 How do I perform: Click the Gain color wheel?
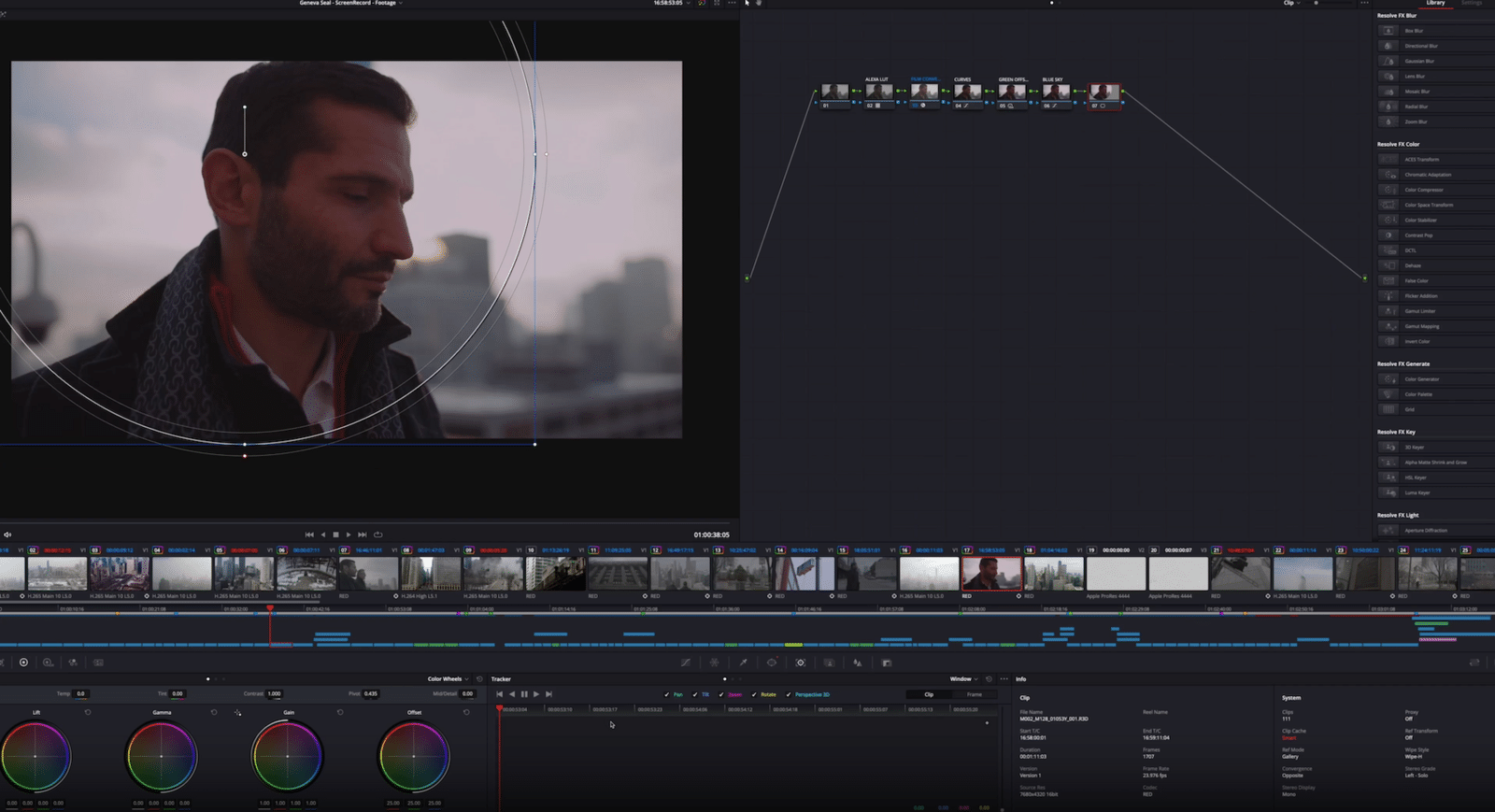tap(288, 756)
